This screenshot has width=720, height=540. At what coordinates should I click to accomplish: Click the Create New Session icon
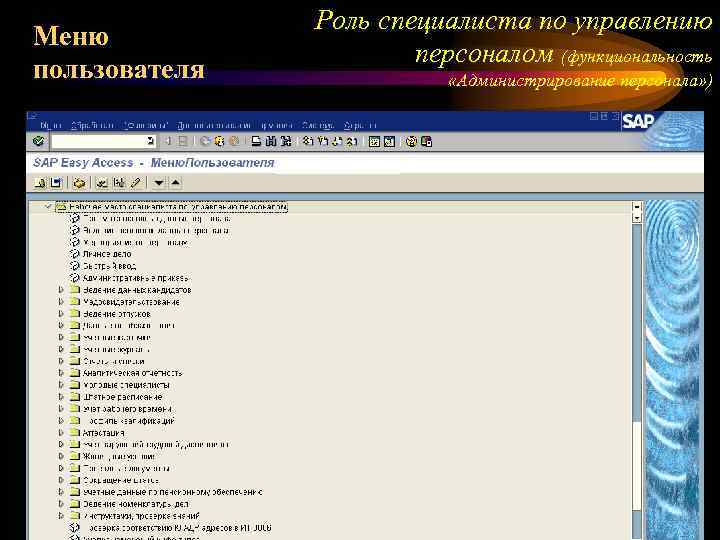[x=374, y=141]
